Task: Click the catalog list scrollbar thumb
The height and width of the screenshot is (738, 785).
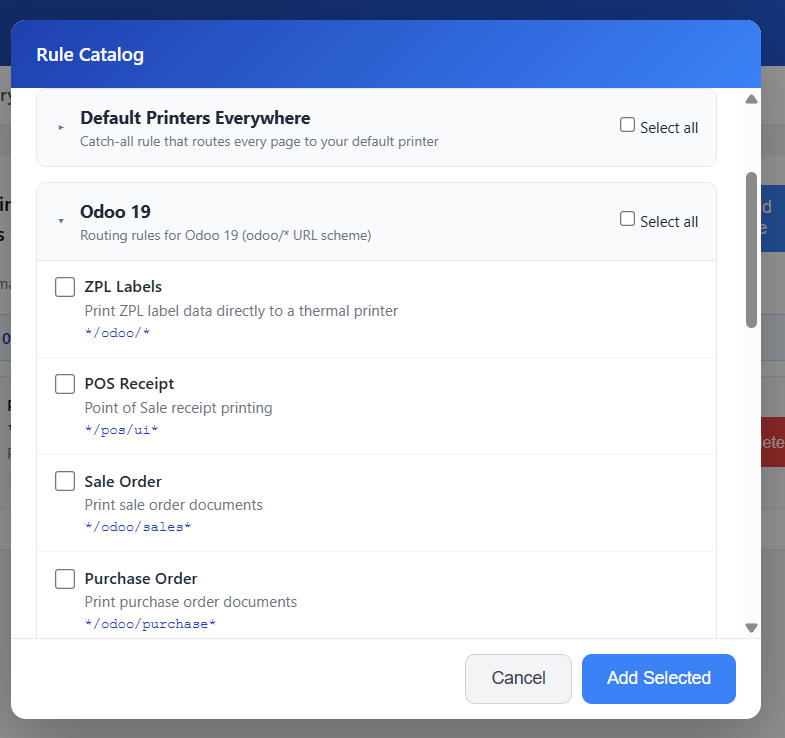Action: (x=751, y=249)
